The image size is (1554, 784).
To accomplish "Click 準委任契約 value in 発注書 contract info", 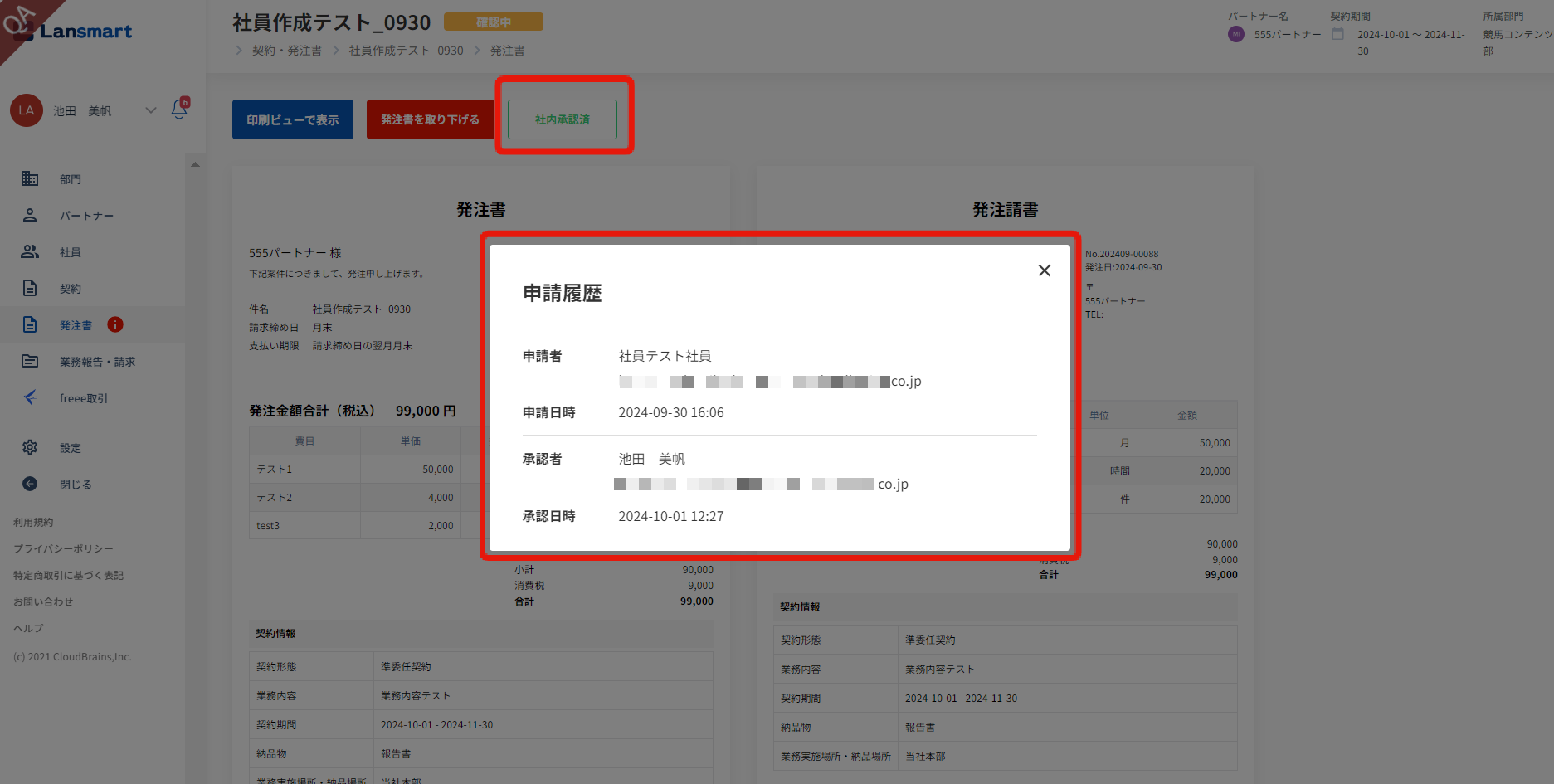I will click(406, 667).
